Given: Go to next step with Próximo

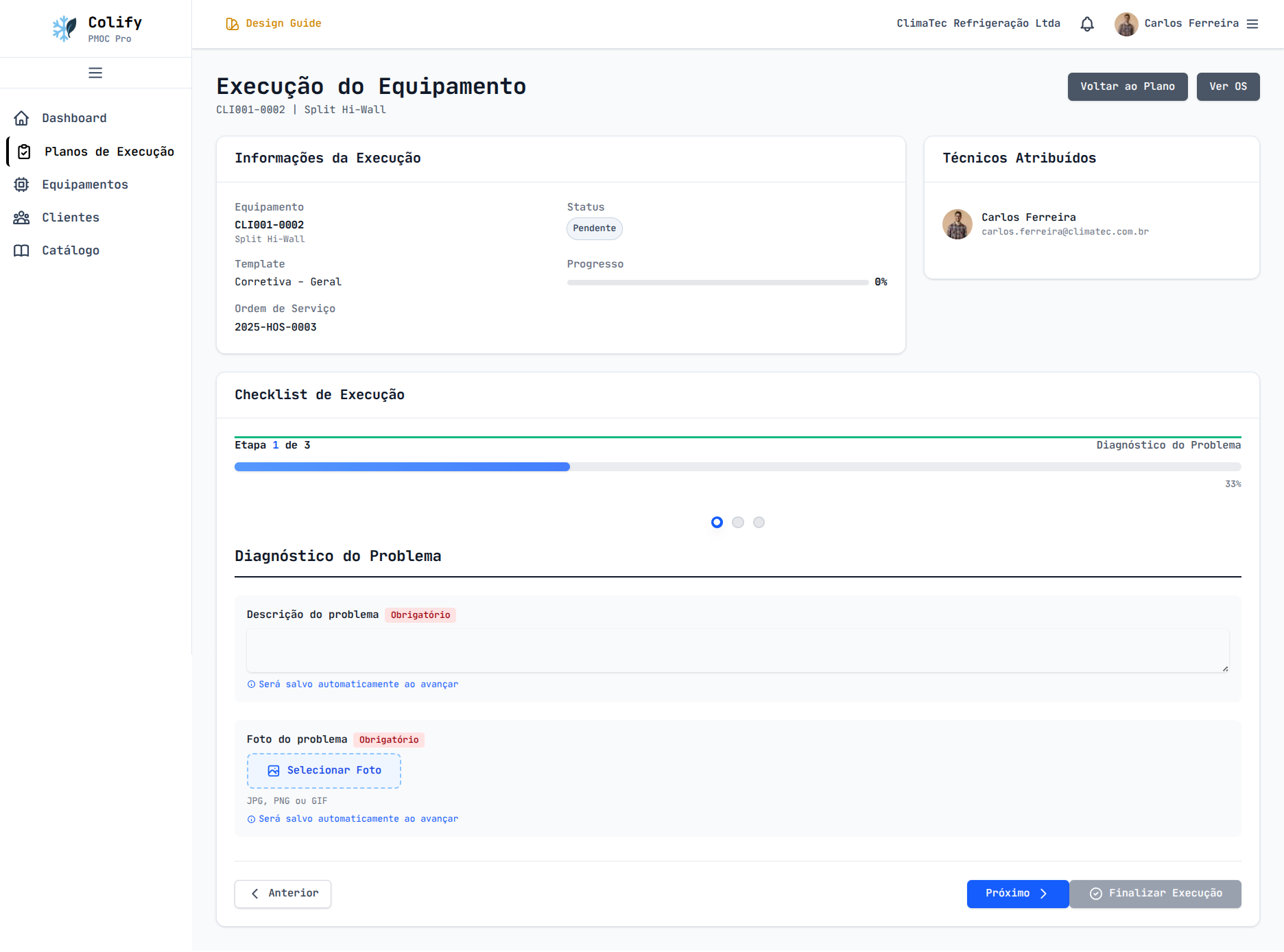Looking at the screenshot, I should 1017,894.
